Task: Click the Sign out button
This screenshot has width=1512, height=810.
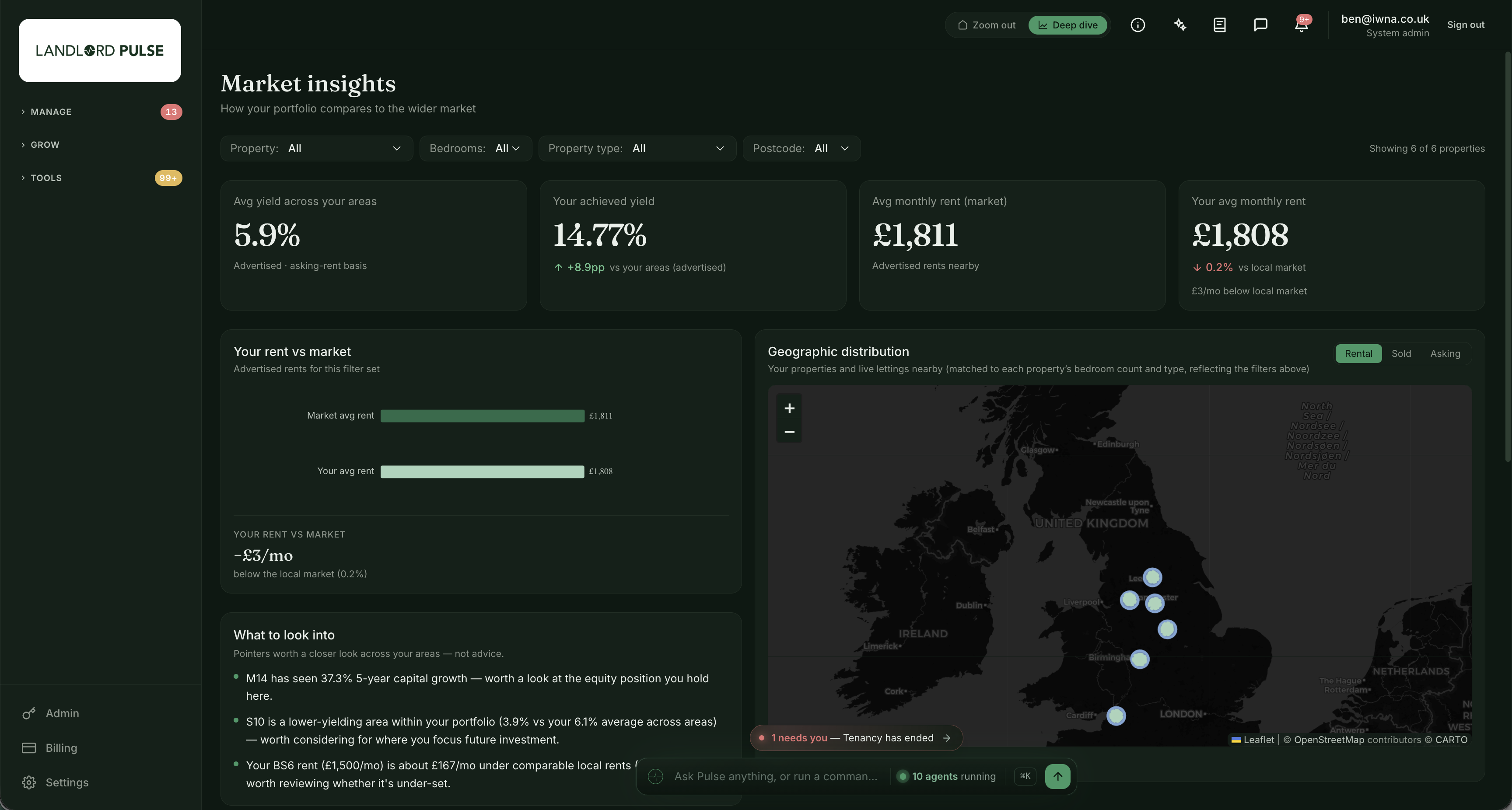Action: pyautogui.click(x=1466, y=24)
